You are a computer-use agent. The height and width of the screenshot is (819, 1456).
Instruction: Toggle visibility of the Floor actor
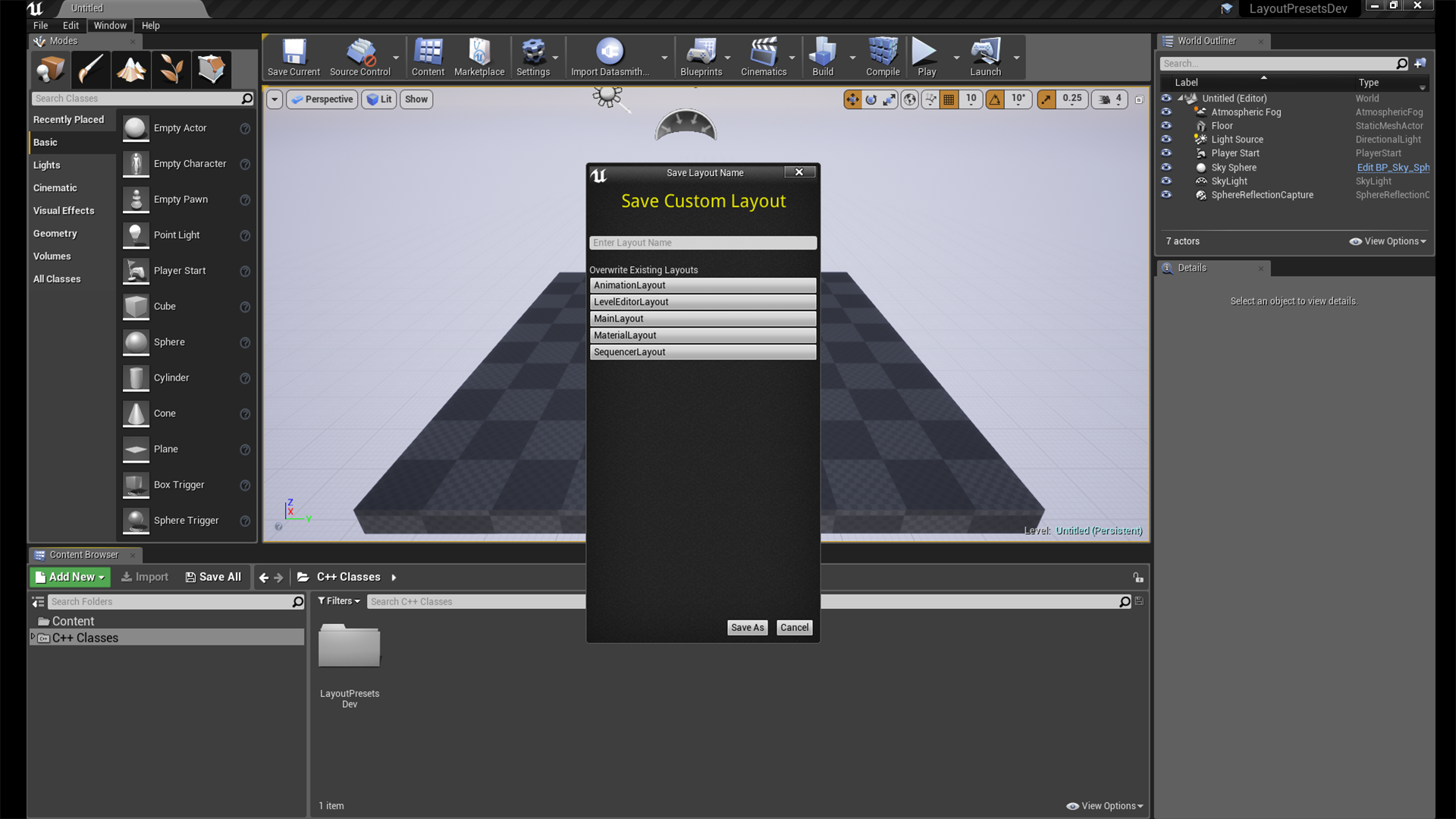tap(1166, 125)
